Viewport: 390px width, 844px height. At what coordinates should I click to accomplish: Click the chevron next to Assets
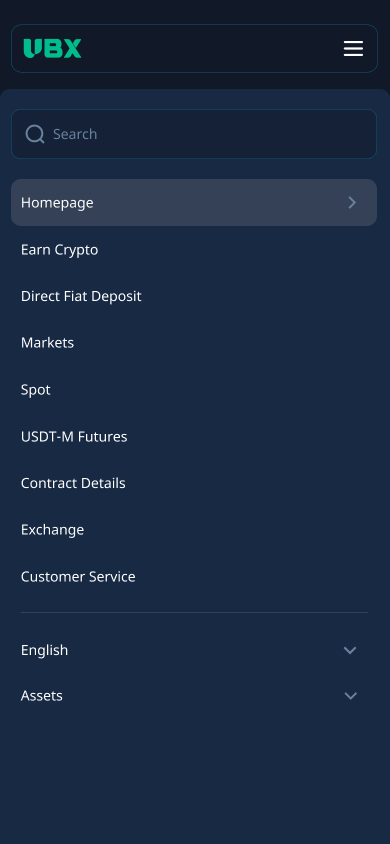coord(350,696)
